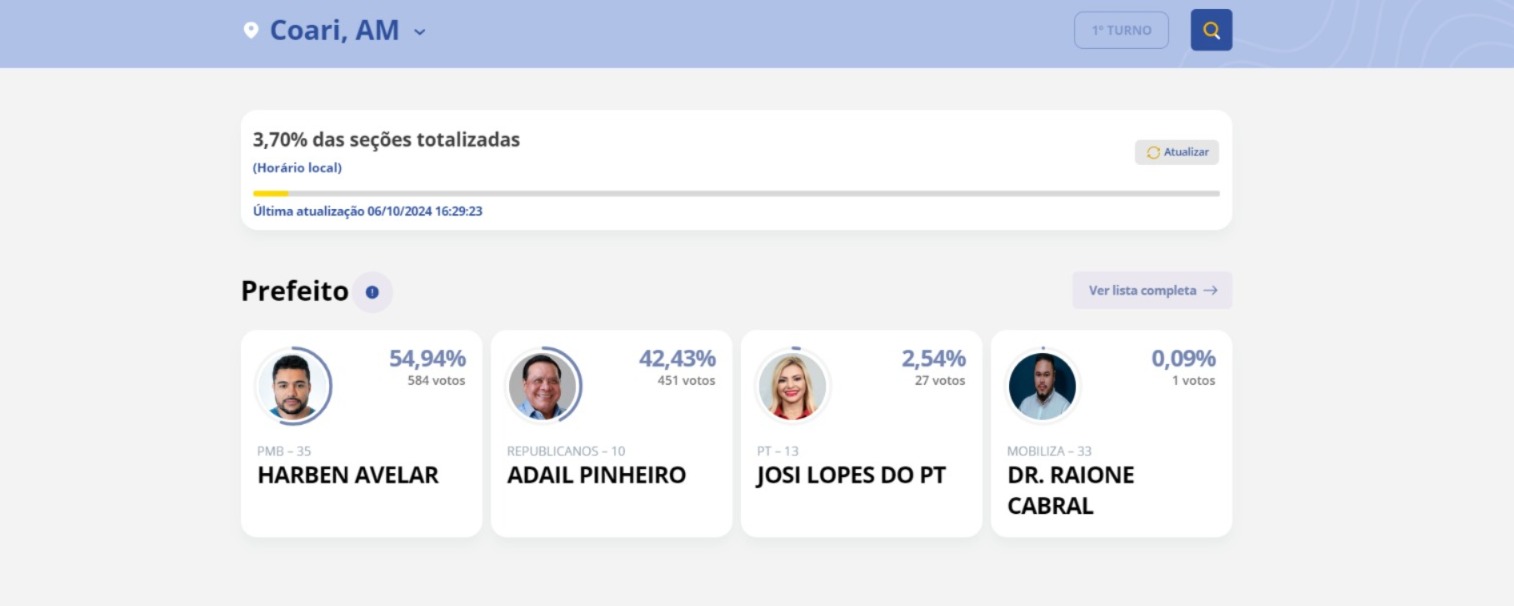This screenshot has width=1514, height=606.
Task: Open Josi Lopes do PT's photo
Action: tap(793, 386)
